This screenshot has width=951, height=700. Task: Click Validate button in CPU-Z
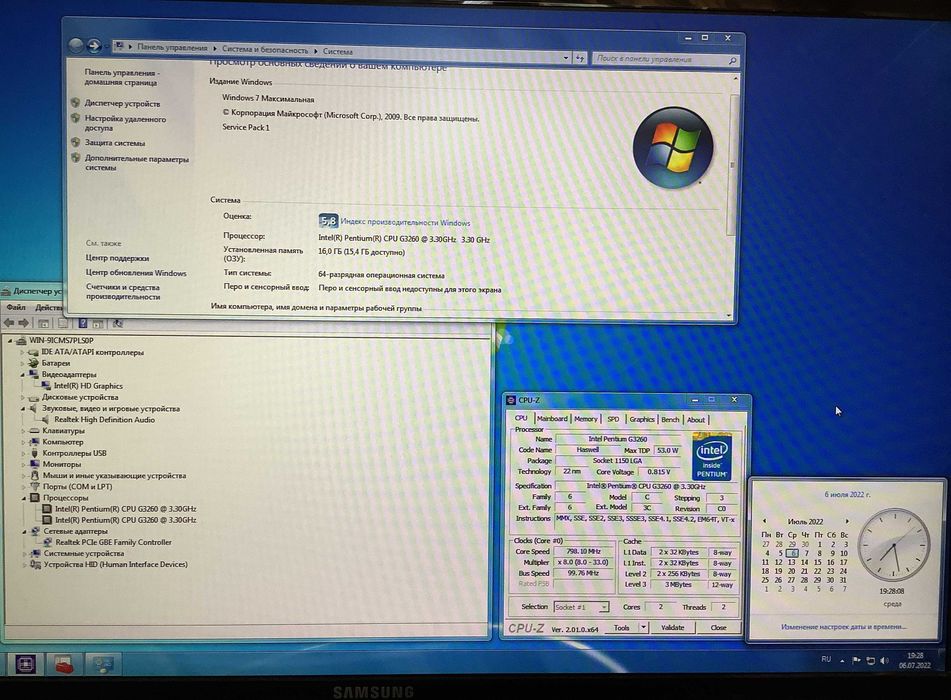(x=673, y=628)
